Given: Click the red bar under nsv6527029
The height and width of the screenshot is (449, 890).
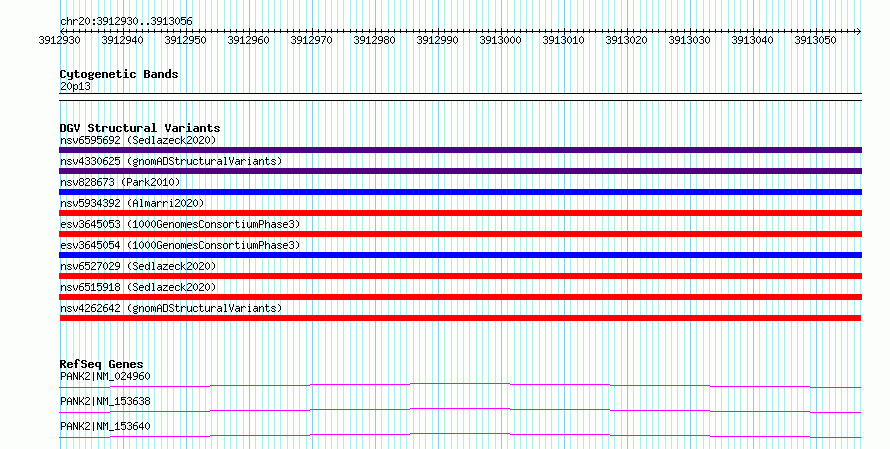Looking at the screenshot, I should tap(460, 276).
